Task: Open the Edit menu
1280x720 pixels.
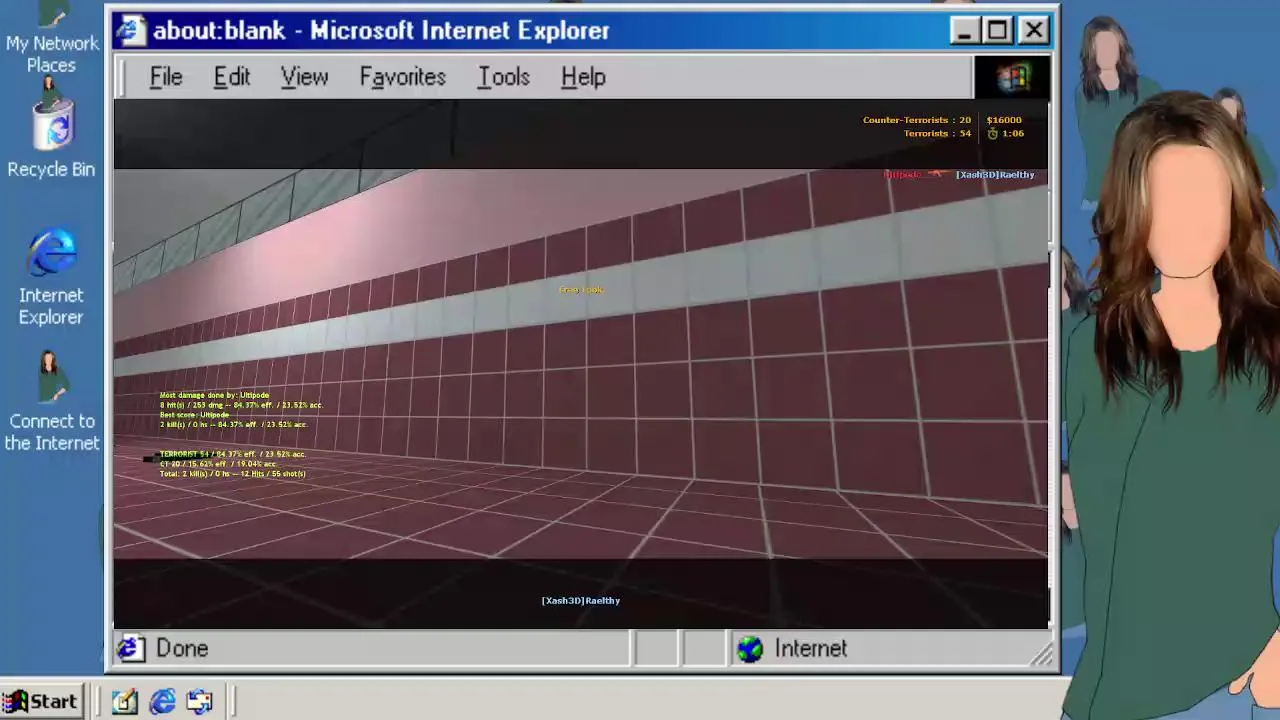Action: (x=232, y=77)
